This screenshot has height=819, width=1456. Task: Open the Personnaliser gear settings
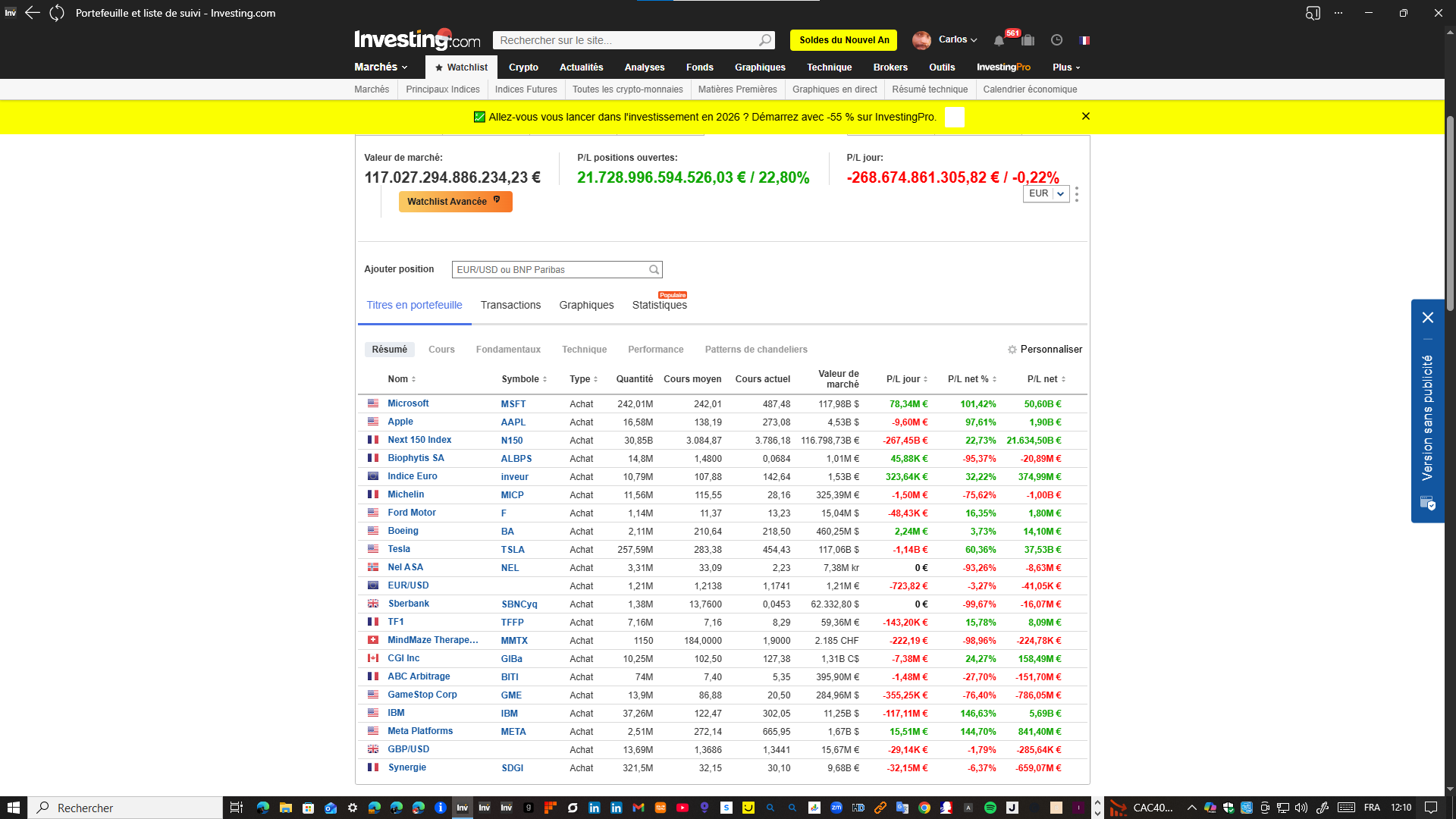(1044, 350)
